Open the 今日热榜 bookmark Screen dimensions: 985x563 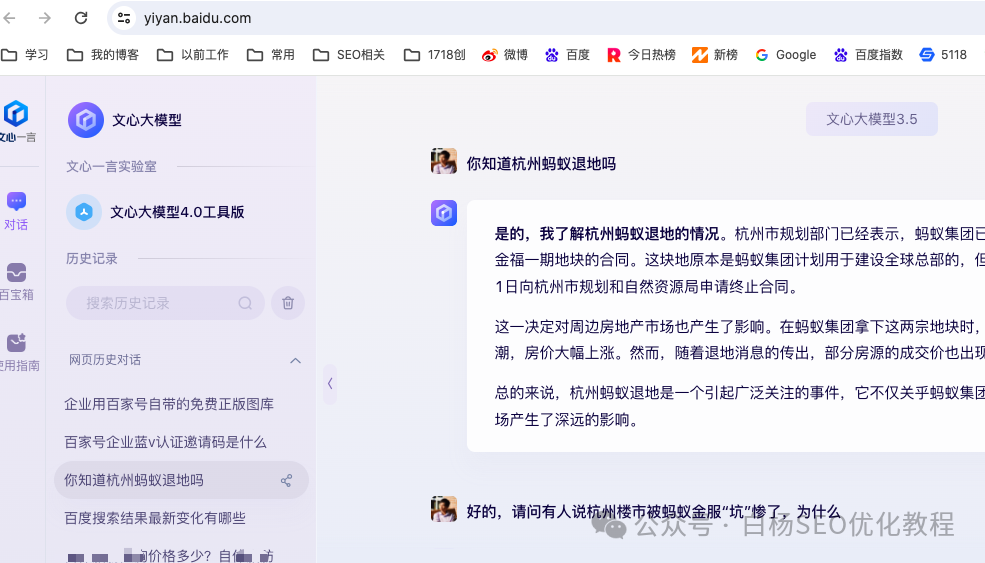641,55
